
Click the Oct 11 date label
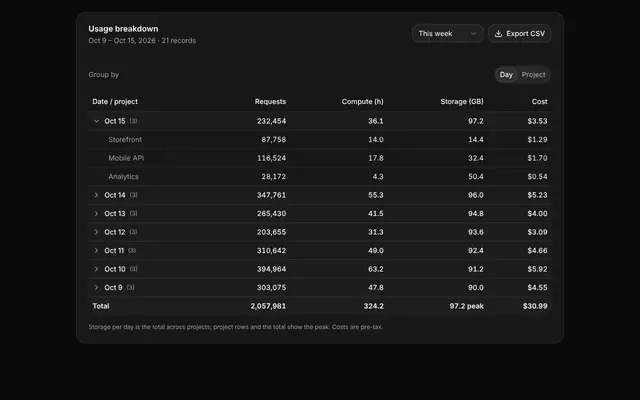point(114,251)
